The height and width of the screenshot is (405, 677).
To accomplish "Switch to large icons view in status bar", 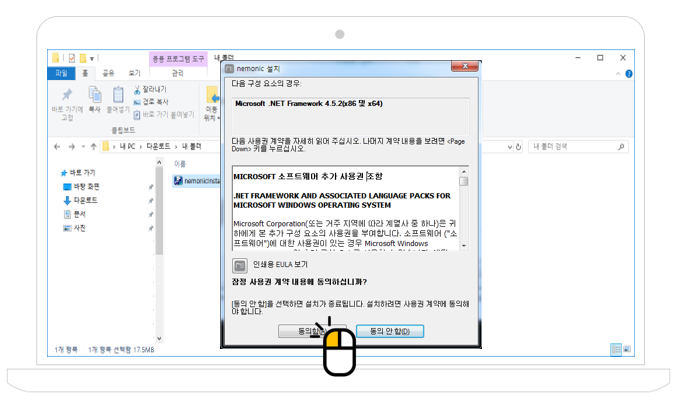I will pos(627,349).
